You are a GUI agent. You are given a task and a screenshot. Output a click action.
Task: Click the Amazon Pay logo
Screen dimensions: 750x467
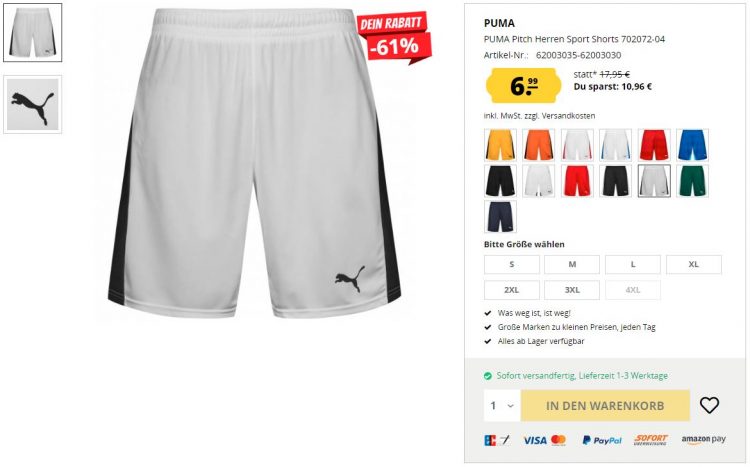pos(703,439)
